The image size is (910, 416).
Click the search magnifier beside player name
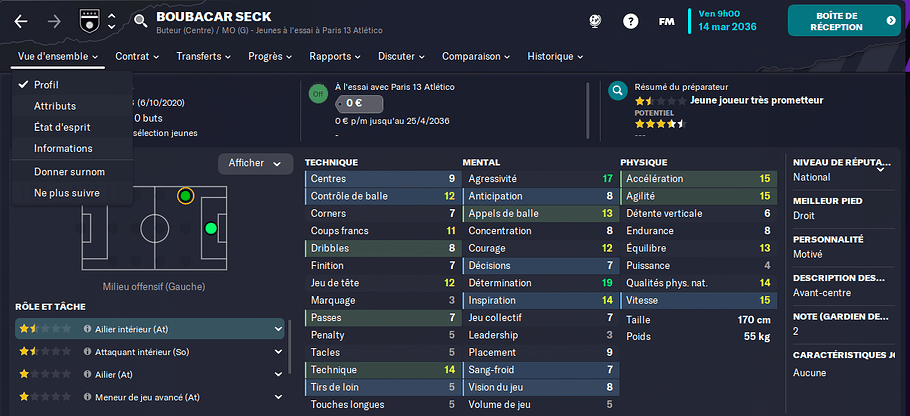point(140,21)
